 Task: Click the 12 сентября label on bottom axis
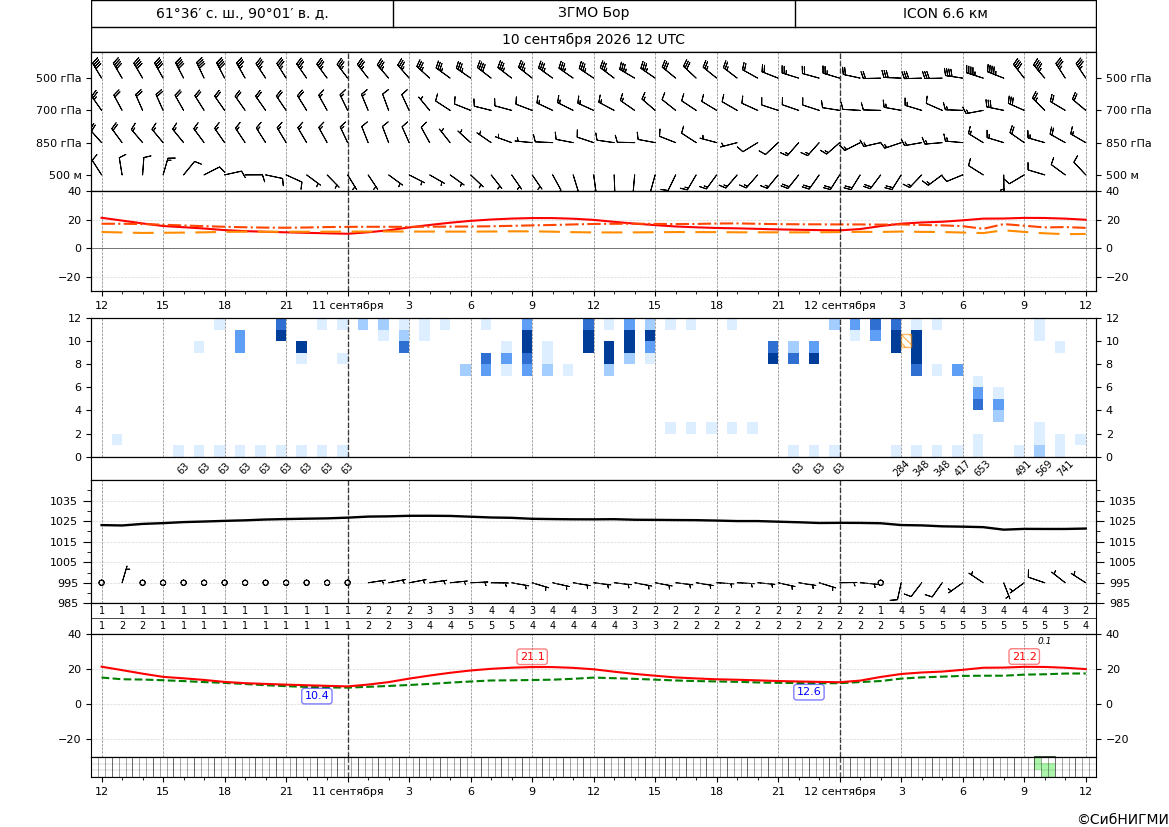click(x=839, y=790)
